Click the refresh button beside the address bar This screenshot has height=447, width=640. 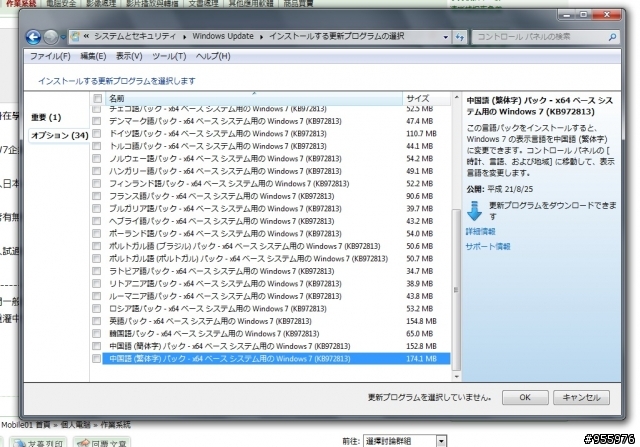coord(460,37)
